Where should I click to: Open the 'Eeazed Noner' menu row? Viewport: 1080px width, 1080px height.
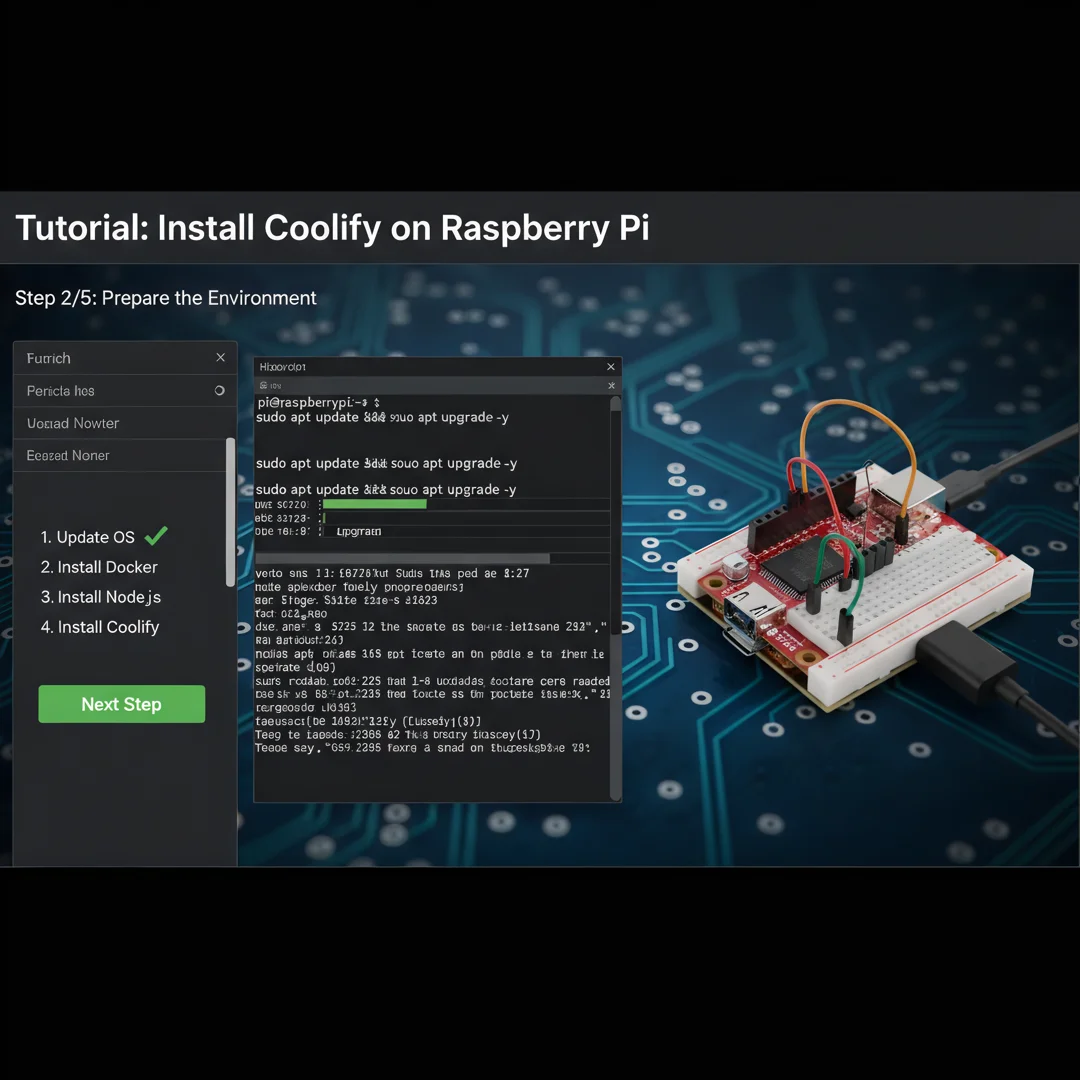pyautogui.click(x=120, y=455)
